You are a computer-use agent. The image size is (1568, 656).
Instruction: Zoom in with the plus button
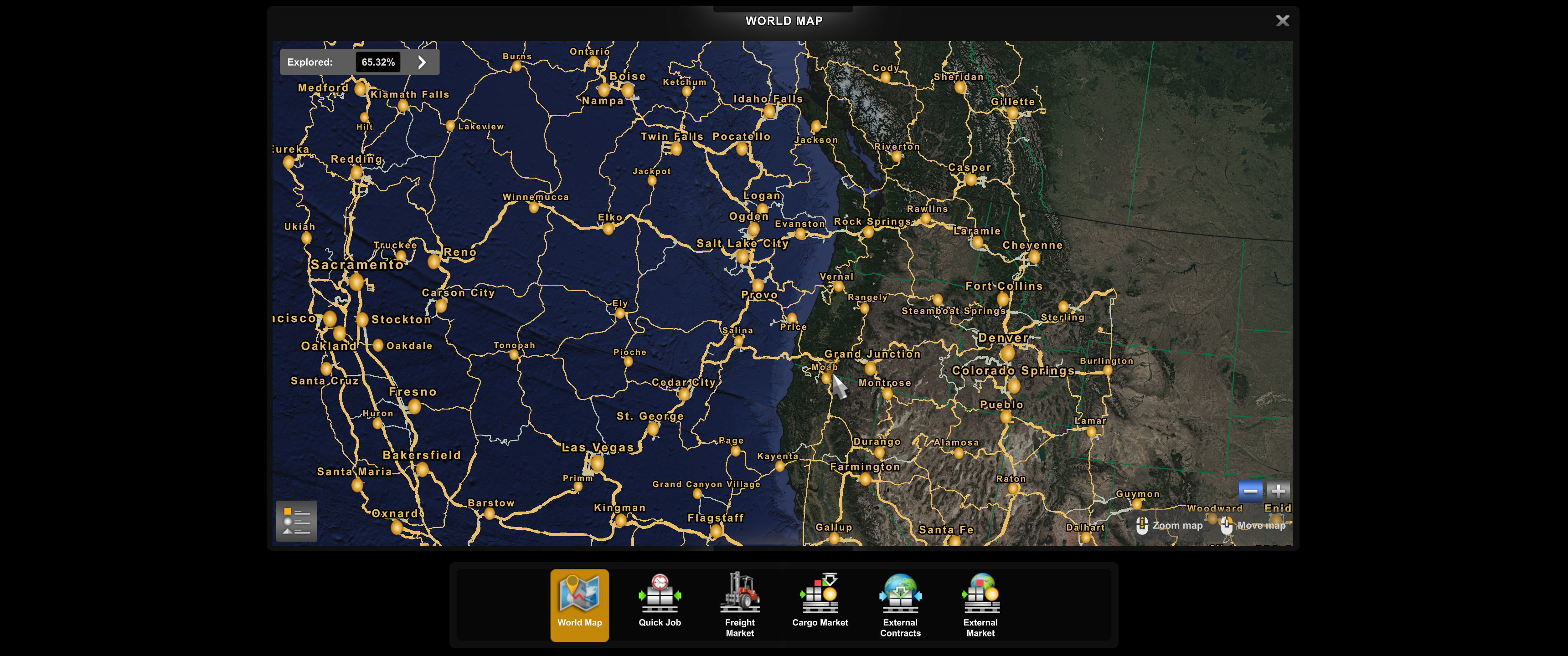click(1278, 491)
